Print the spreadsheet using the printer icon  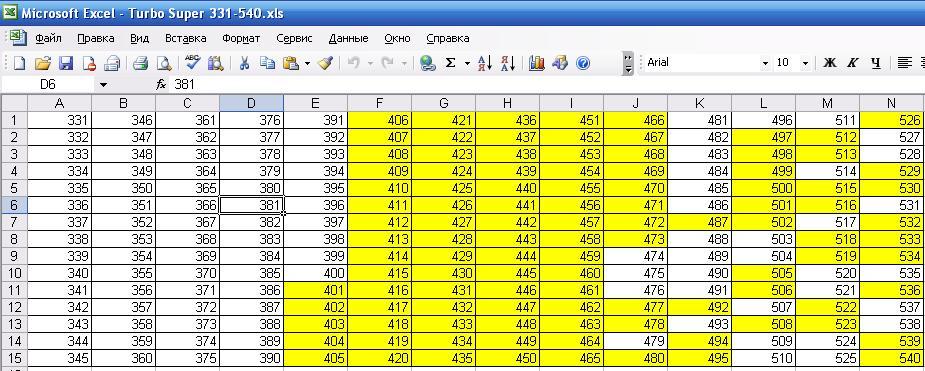[140, 63]
